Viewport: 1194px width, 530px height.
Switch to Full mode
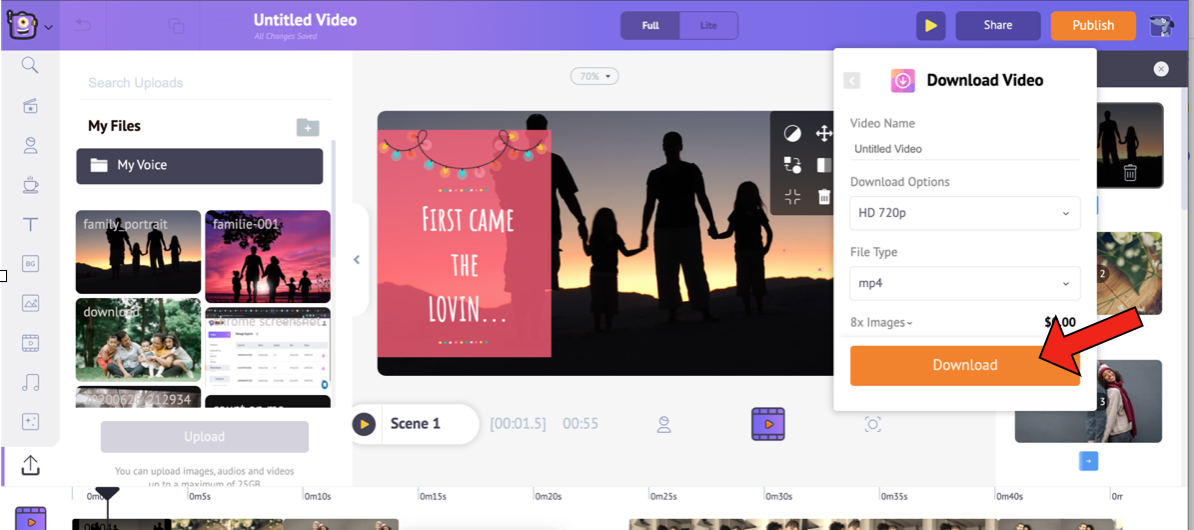[650, 25]
